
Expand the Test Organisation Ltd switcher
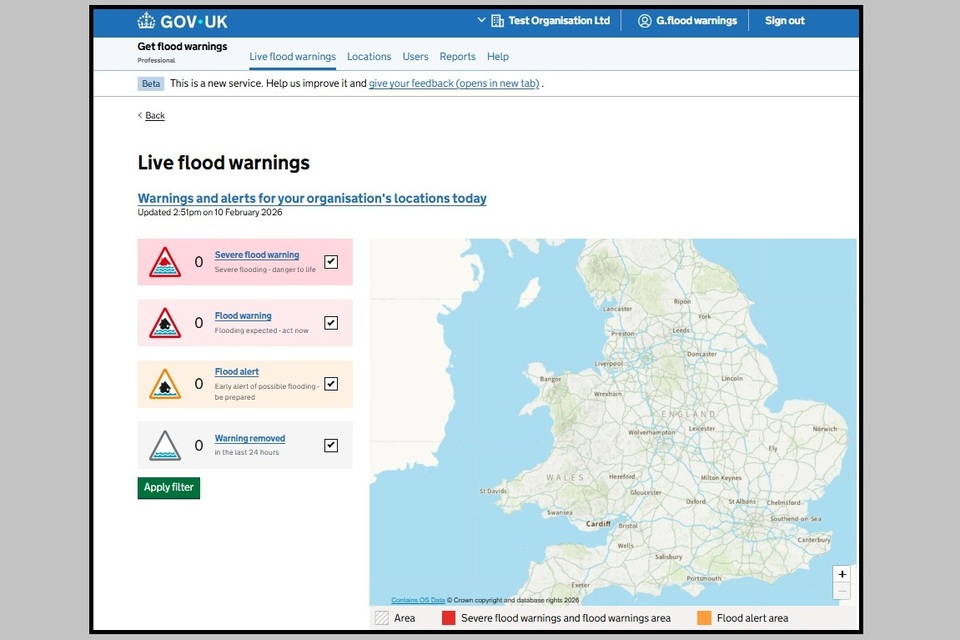pos(543,21)
